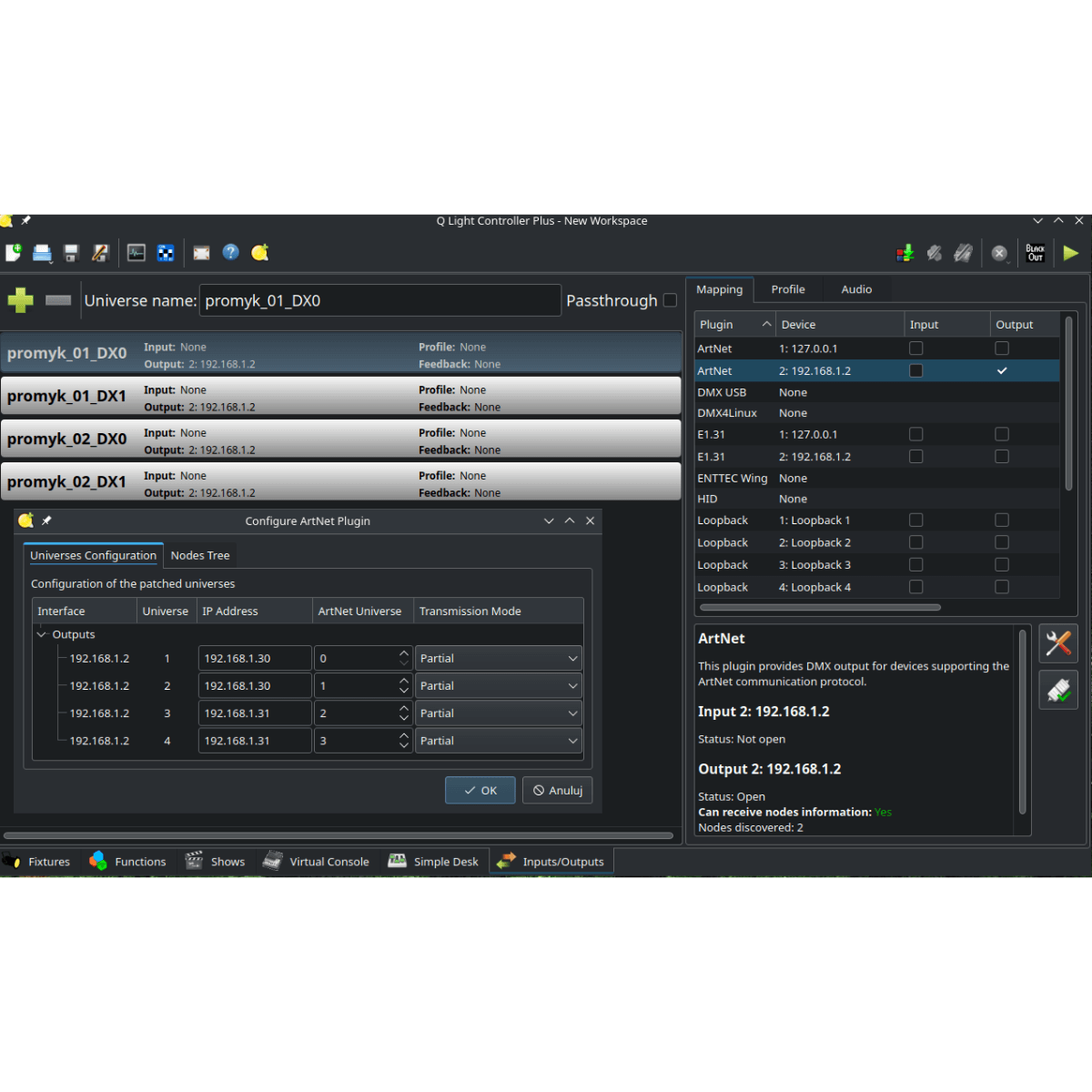Click IP address field for universe 3
This screenshot has width=1092, height=1092.
click(x=253, y=713)
